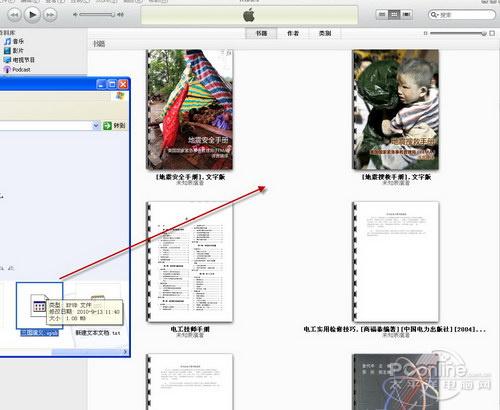500x410 pixels.
Task: Open the Podcast library in sidebar
Action: coord(17,69)
